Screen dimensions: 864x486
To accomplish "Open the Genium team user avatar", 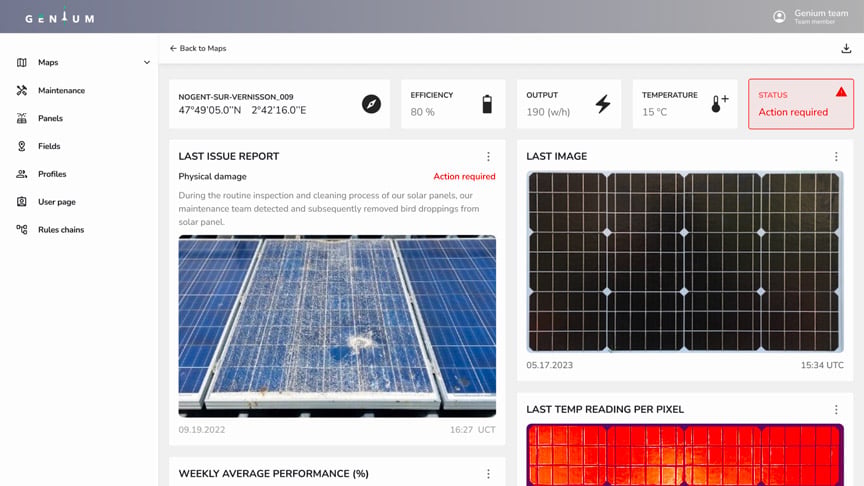I will click(x=779, y=17).
